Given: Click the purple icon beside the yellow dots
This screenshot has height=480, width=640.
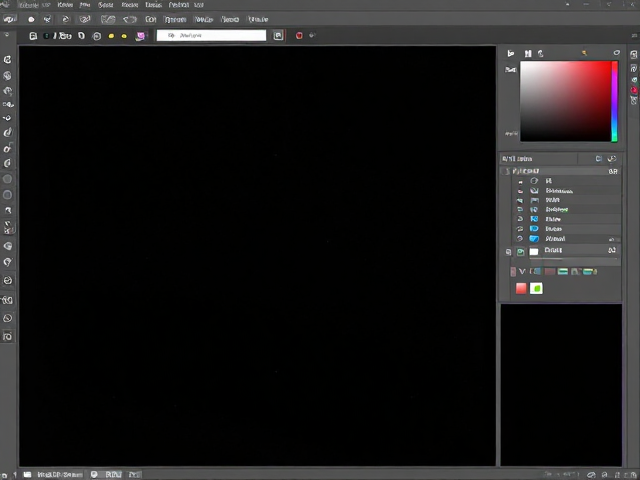Looking at the screenshot, I should (x=141, y=36).
